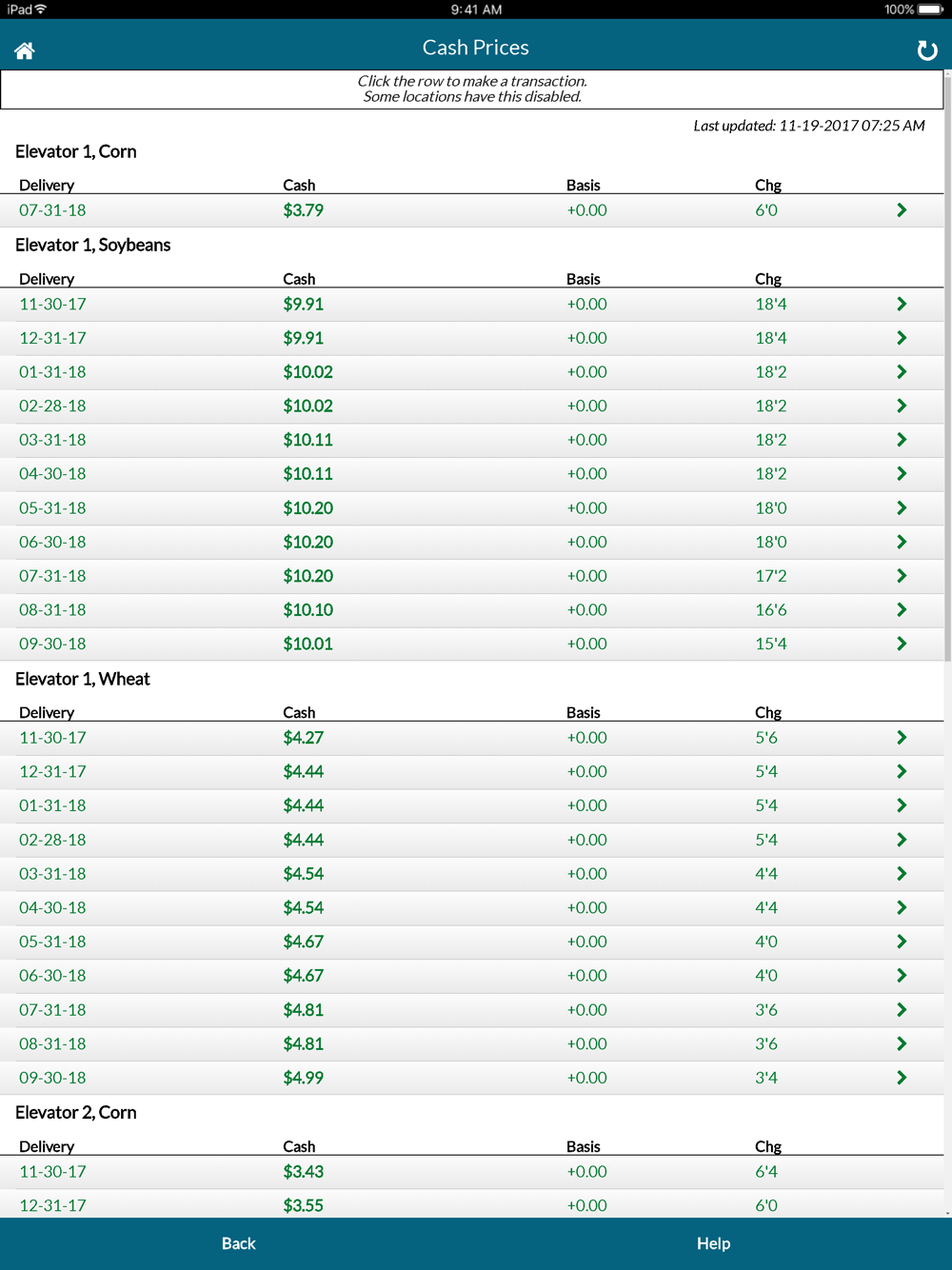Viewport: 952px width, 1270px height.
Task: Tap the Wi-Fi indicator in status bar
Action: [41, 10]
